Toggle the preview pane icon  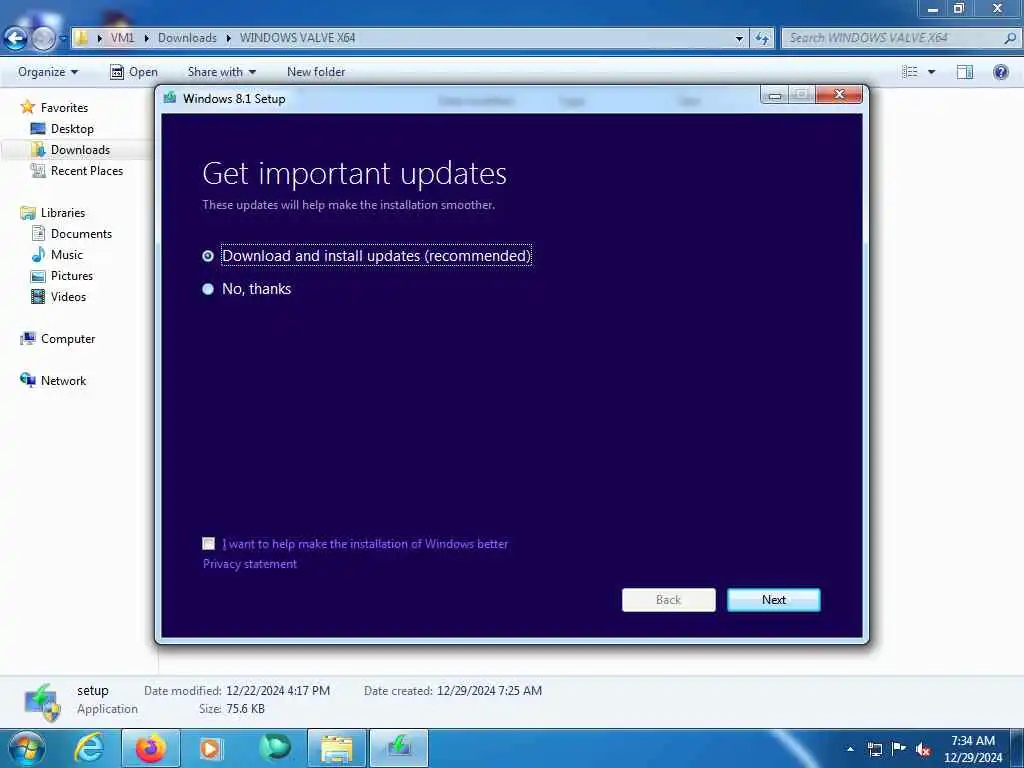[965, 72]
